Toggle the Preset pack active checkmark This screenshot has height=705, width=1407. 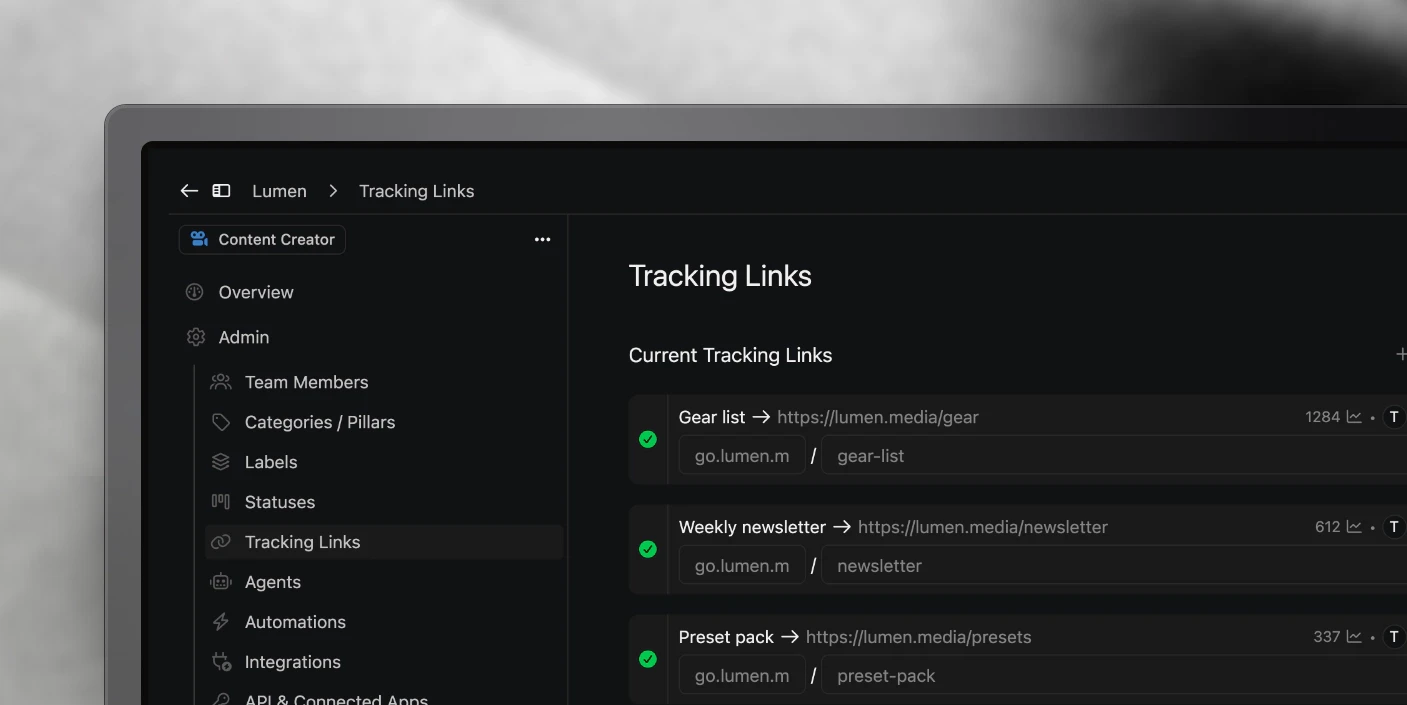648,659
